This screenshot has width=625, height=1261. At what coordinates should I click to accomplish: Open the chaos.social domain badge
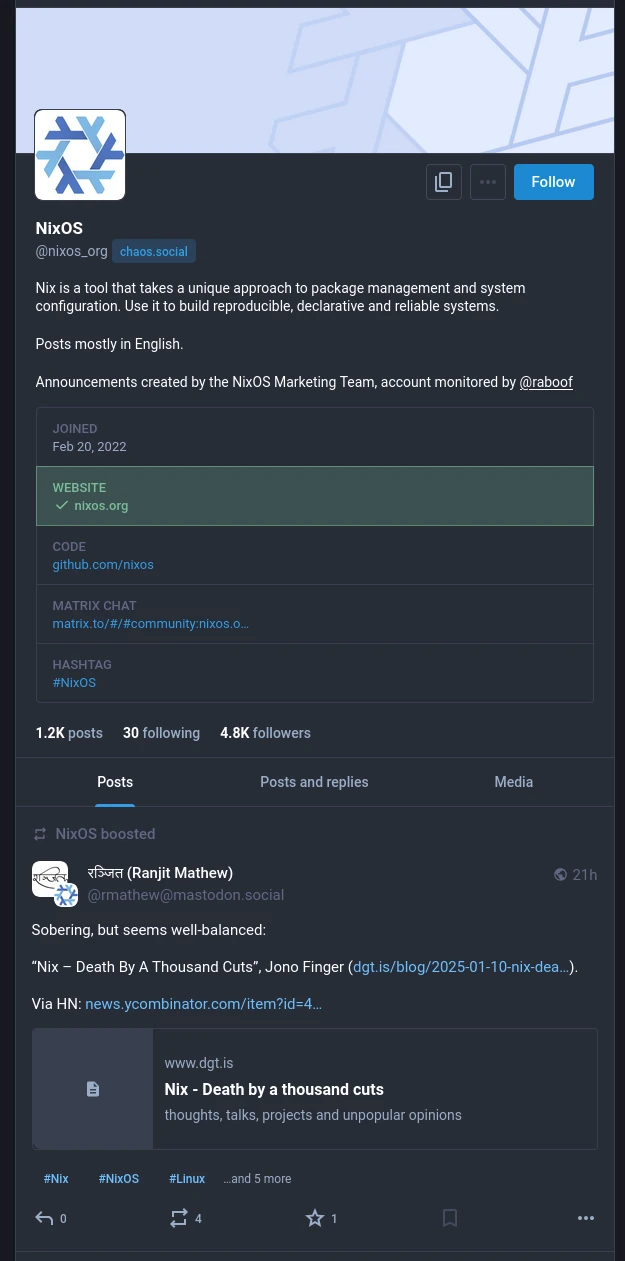click(x=153, y=252)
